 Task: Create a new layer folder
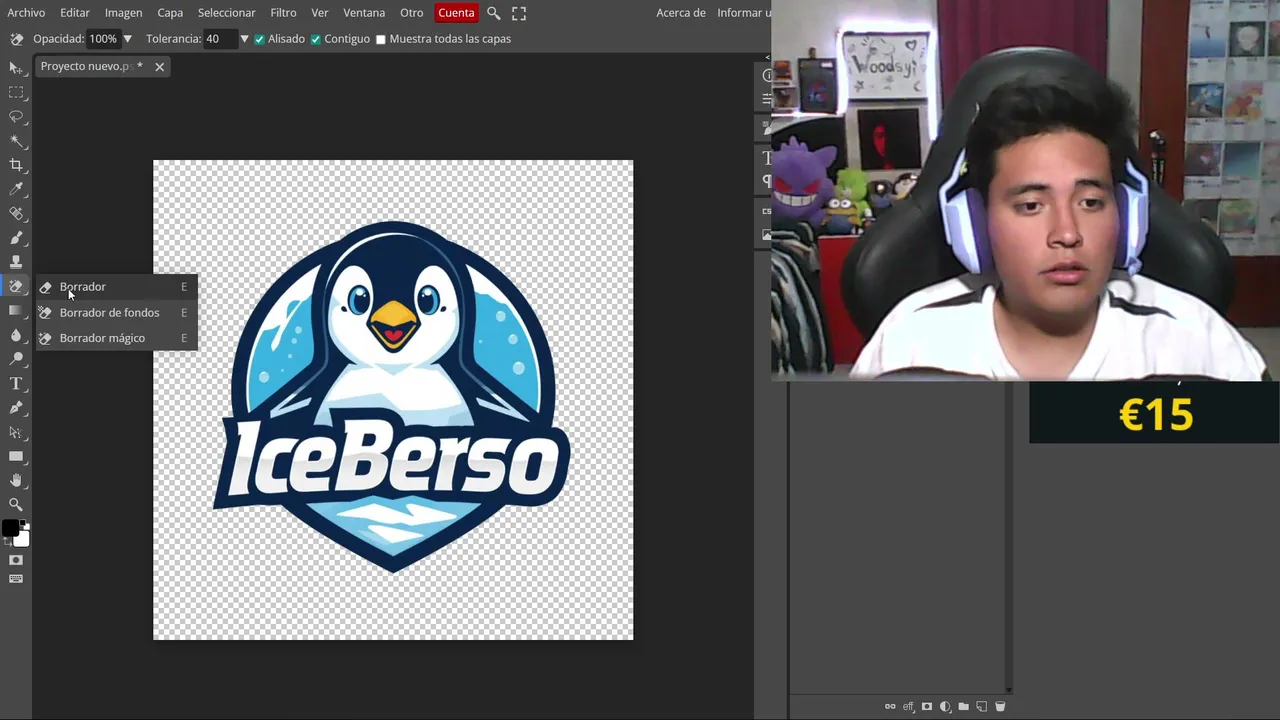[x=963, y=706]
